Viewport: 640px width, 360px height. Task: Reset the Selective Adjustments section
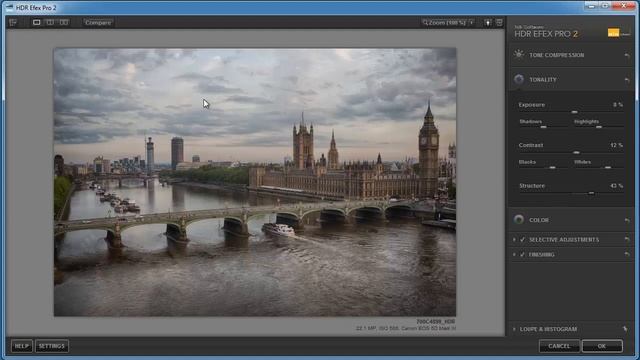click(x=627, y=240)
